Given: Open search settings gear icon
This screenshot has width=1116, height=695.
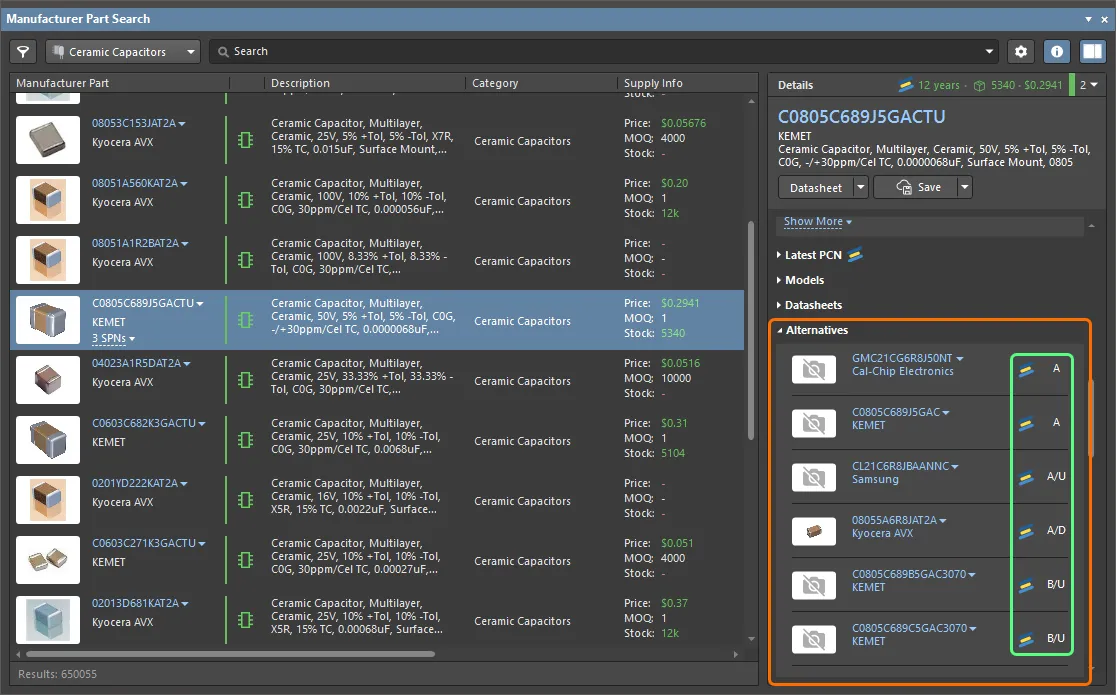Looking at the screenshot, I should (1020, 51).
